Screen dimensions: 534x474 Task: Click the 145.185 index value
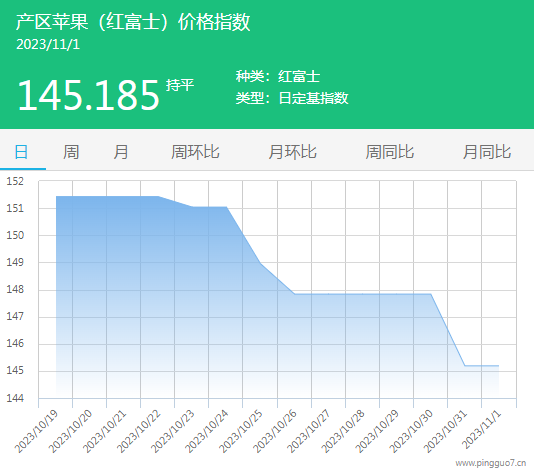coord(88,95)
